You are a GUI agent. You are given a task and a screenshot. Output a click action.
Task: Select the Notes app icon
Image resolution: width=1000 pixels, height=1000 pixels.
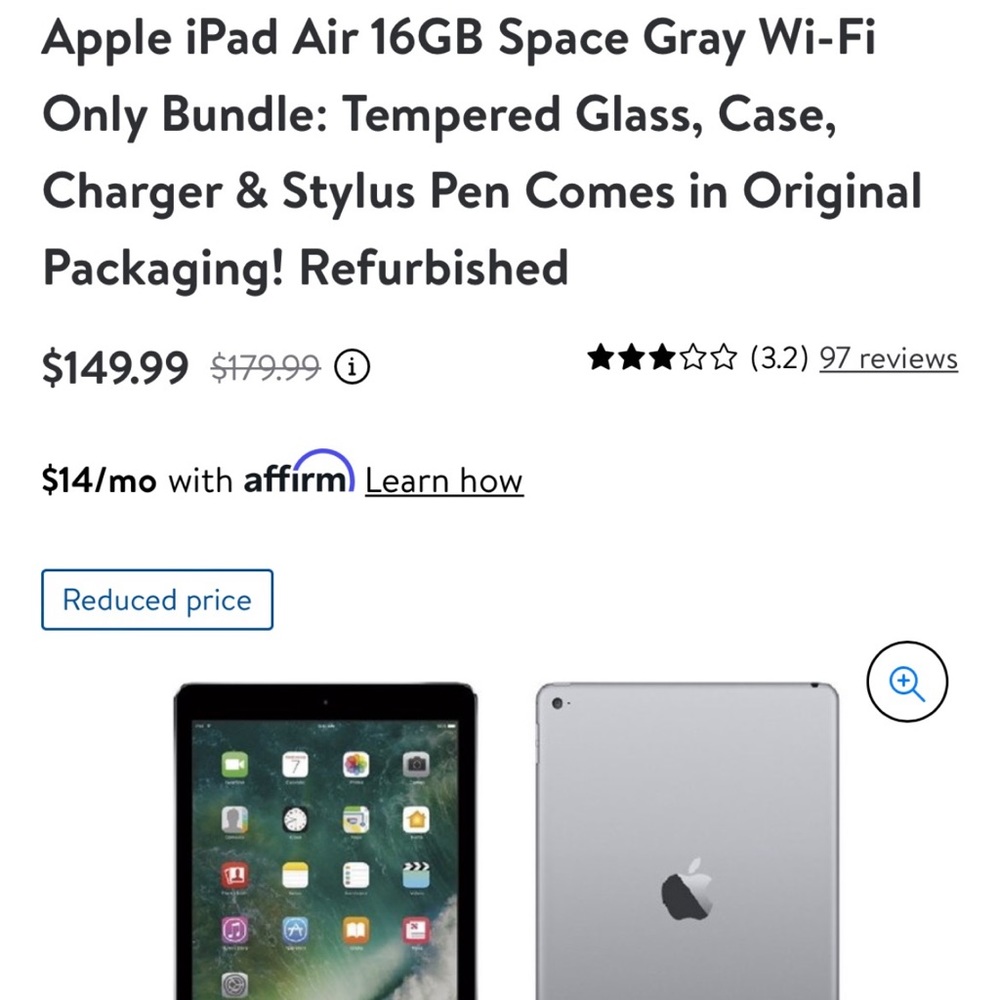(x=295, y=876)
